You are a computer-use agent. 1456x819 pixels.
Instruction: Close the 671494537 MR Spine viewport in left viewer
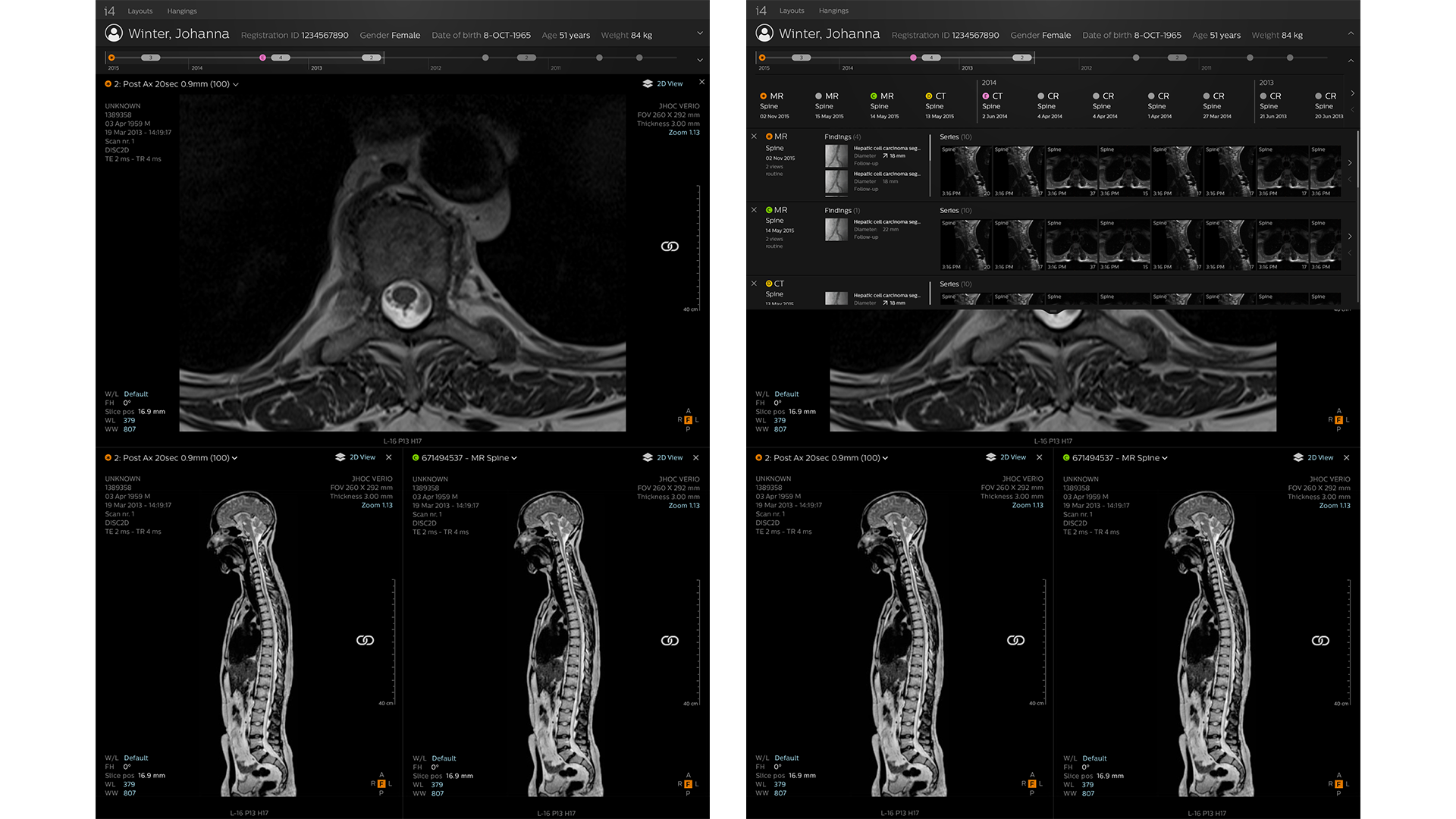(x=696, y=457)
